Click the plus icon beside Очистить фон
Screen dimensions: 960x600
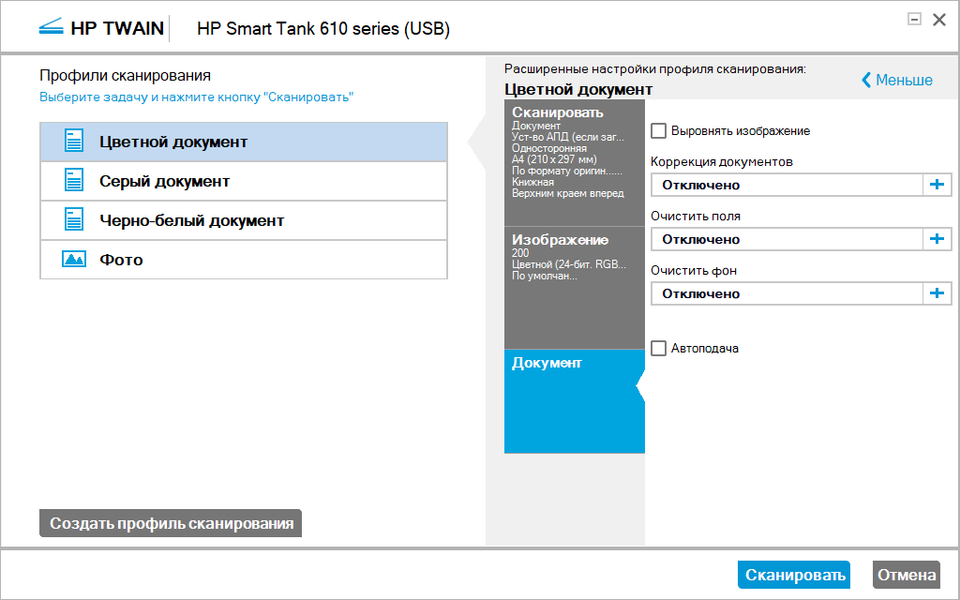click(x=937, y=293)
